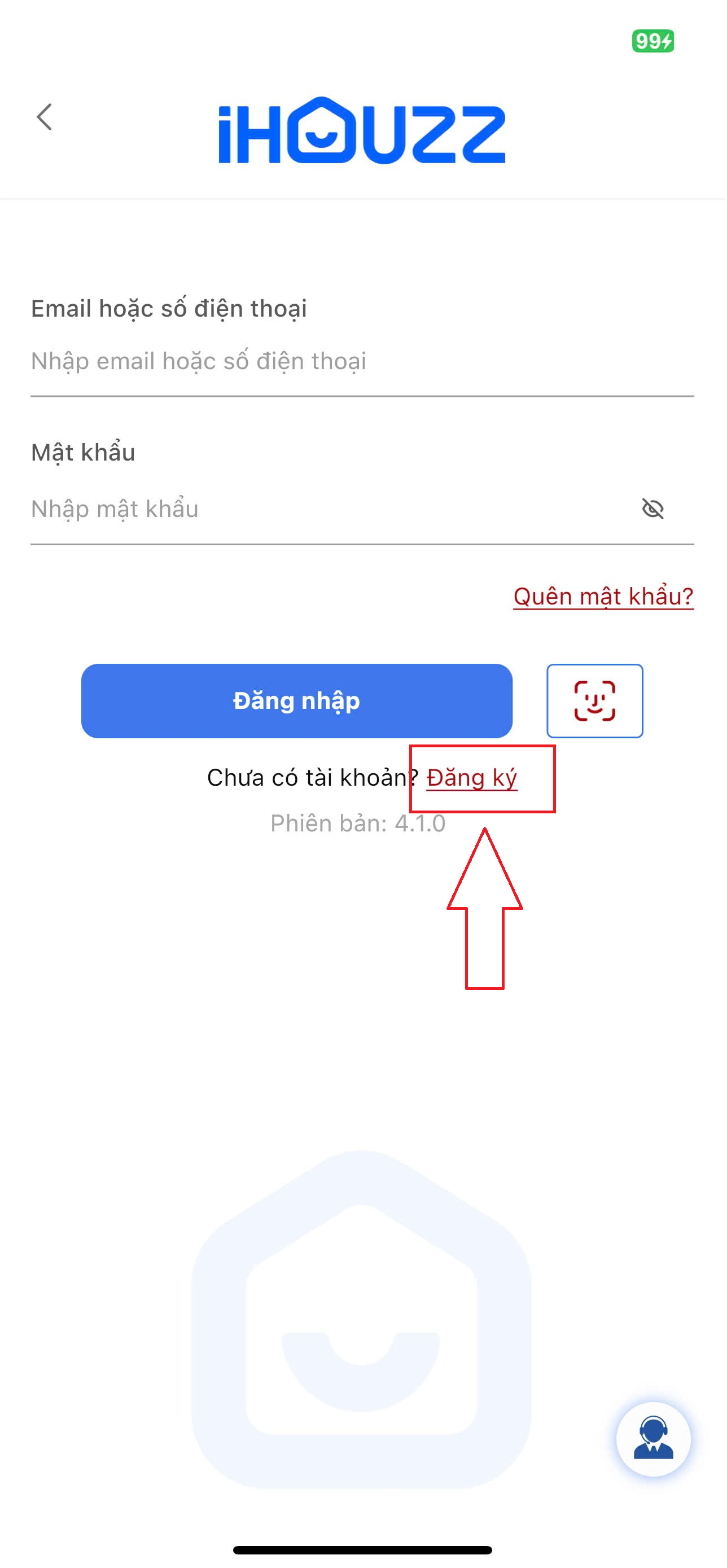The image size is (727, 1568).
Task: Click the red upward arrow annotation
Action: pyautogui.click(x=486, y=908)
